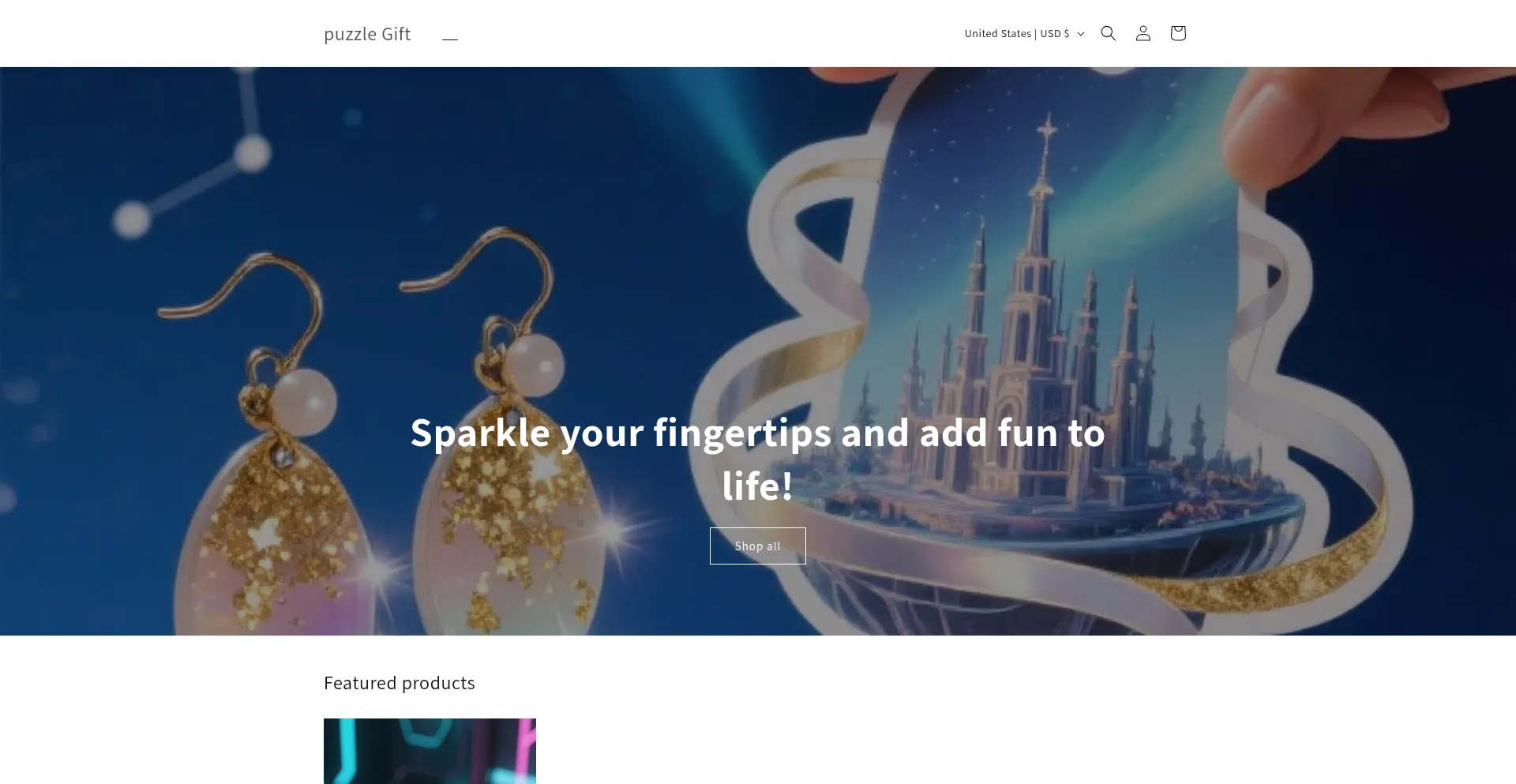Open the search magnifier icon
Viewport: 1516px width, 784px height.
tap(1108, 33)
